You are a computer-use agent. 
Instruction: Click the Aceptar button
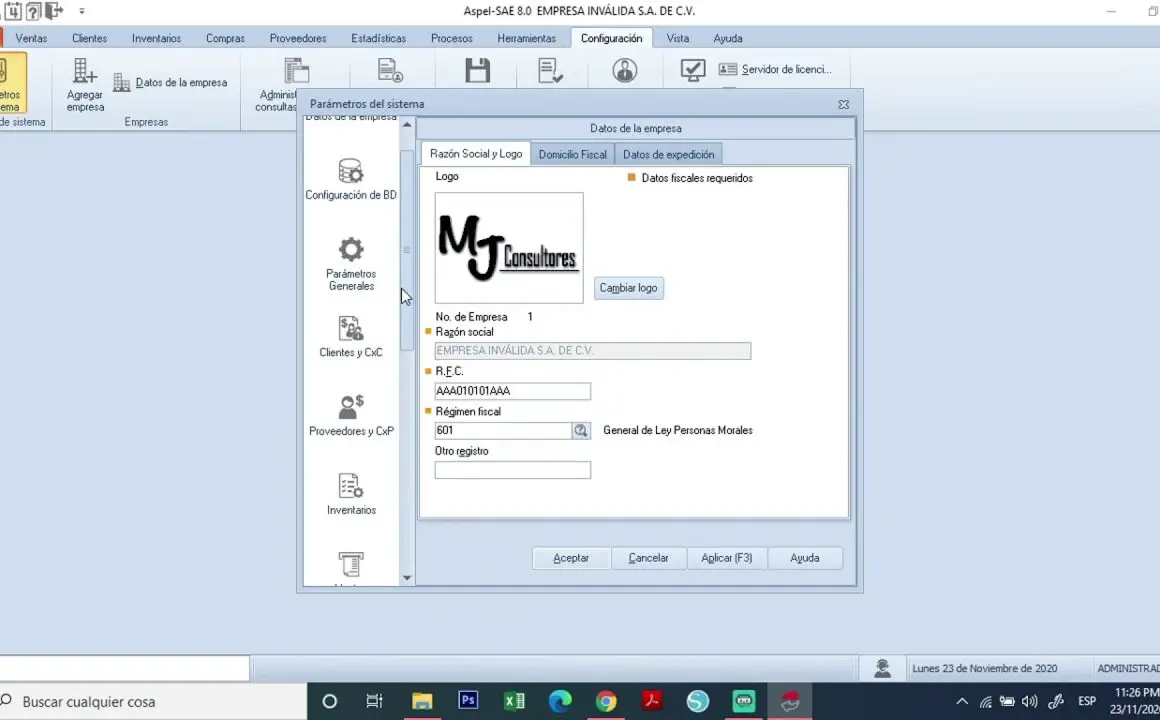tap(571, 558)
